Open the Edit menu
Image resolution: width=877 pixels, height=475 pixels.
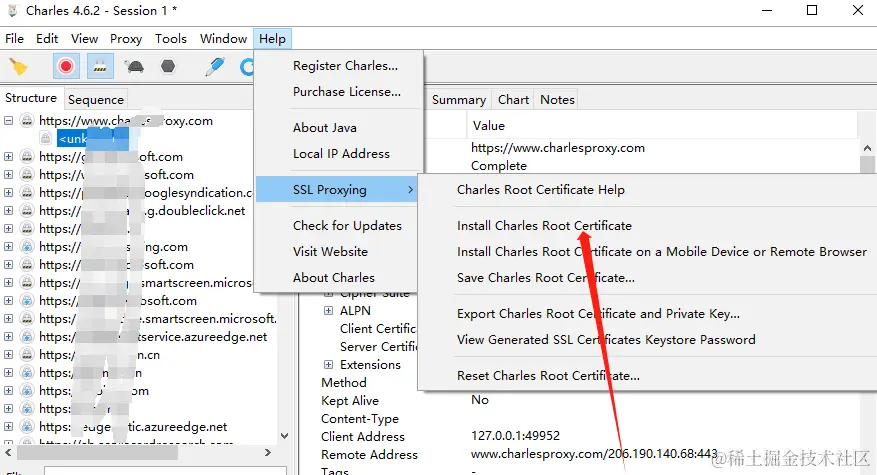47,39
